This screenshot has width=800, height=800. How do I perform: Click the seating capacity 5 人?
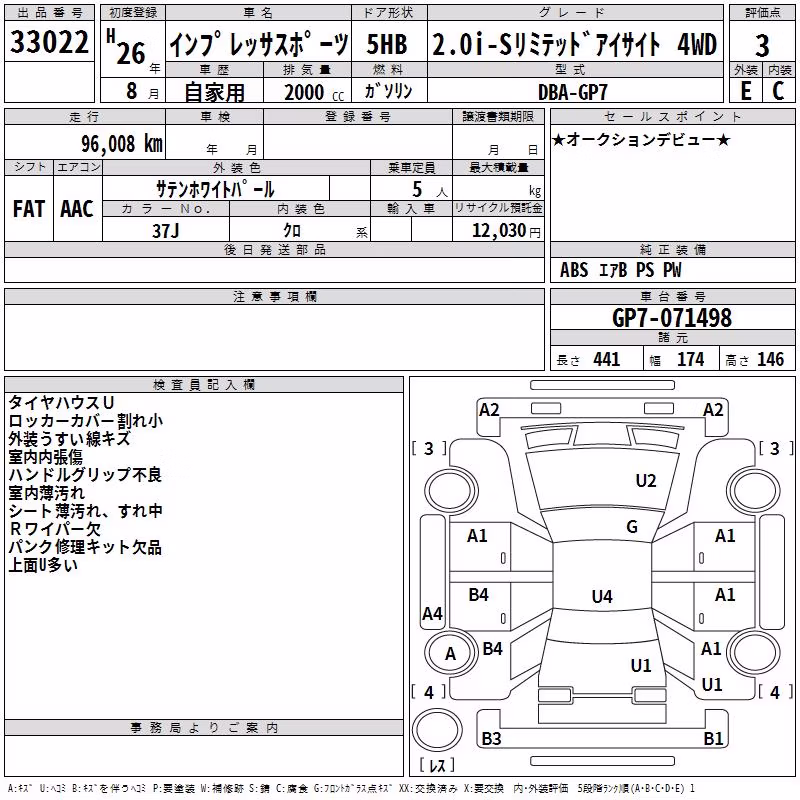pos(430,190)
